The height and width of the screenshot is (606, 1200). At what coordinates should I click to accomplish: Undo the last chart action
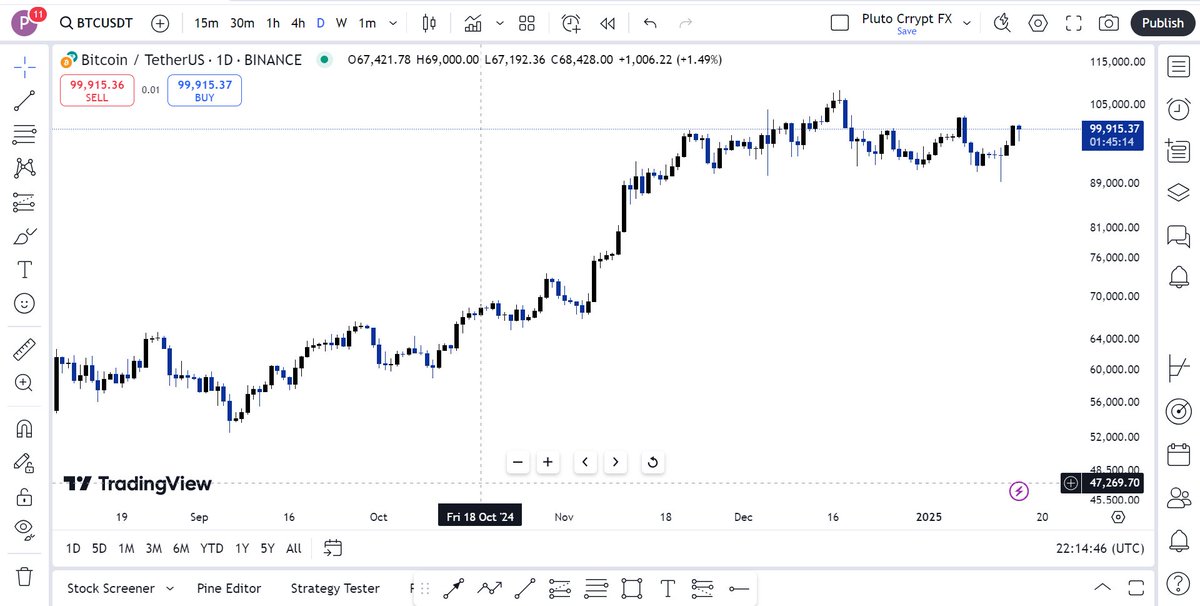(x=651, y=23)
